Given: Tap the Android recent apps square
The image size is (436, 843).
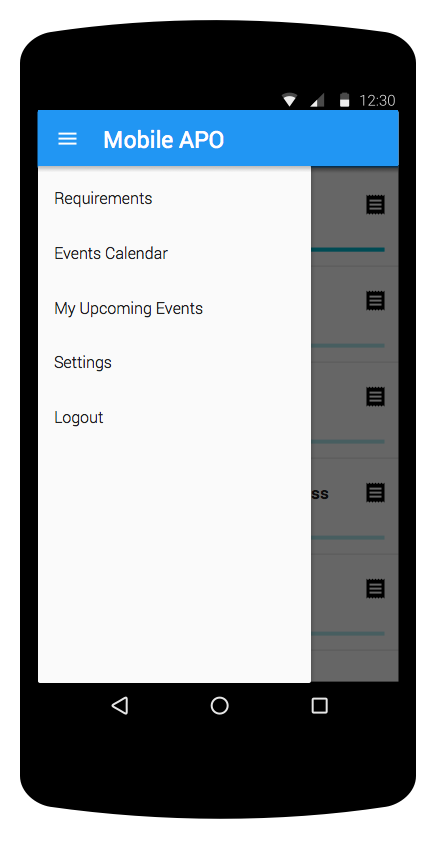Looking at the screenshot, I should tap(319, 705).
